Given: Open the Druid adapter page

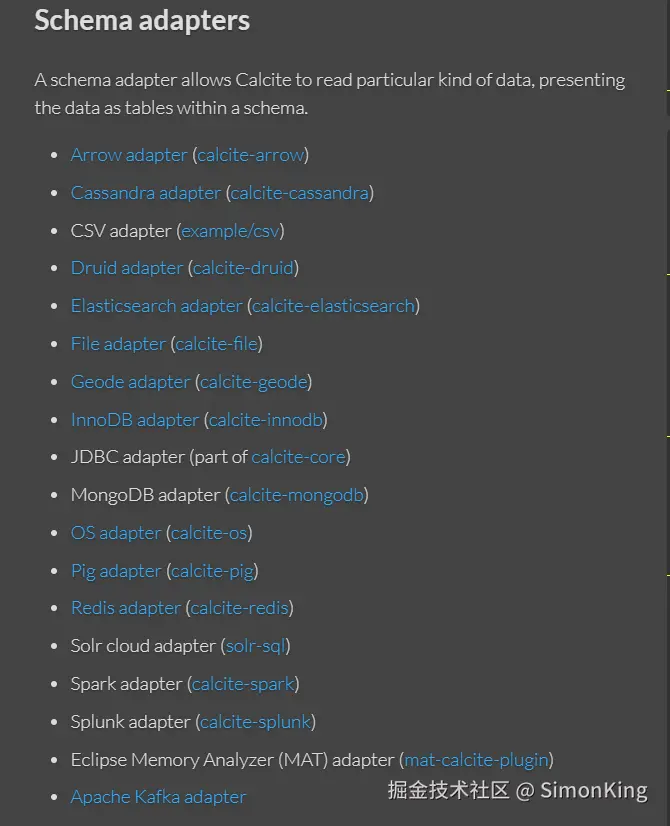Looking at the screenshot, I should pos(127,268).
